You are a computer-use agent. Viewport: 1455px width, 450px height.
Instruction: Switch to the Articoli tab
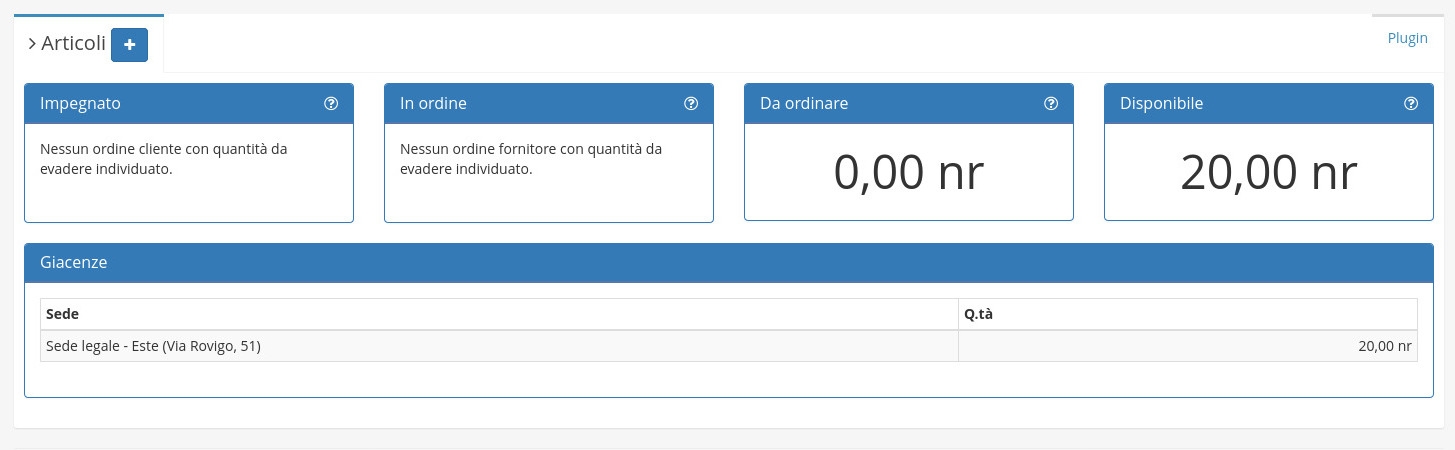coord(73,44)
